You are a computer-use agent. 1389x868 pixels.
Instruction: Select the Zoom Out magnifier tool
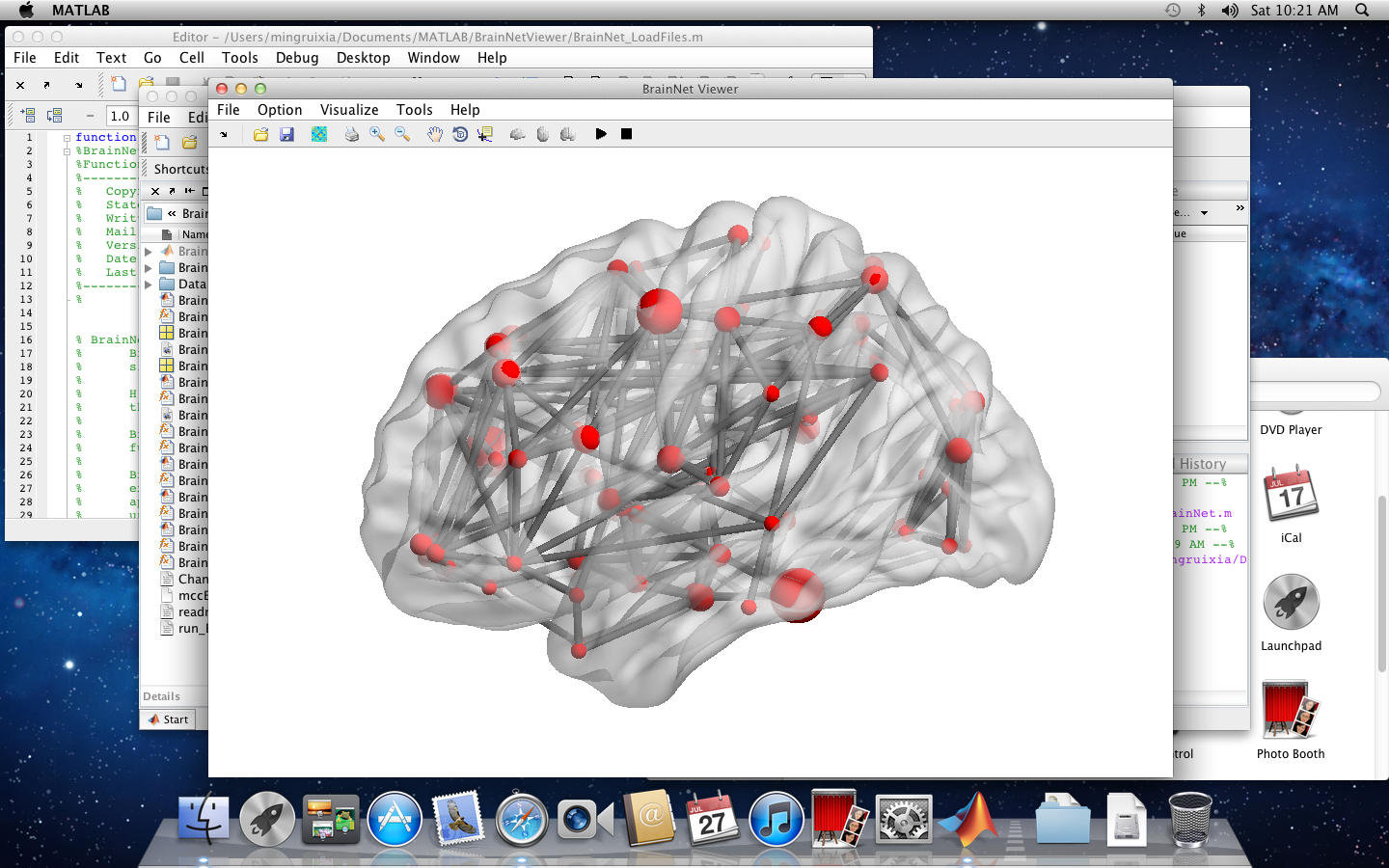(402, 134)
